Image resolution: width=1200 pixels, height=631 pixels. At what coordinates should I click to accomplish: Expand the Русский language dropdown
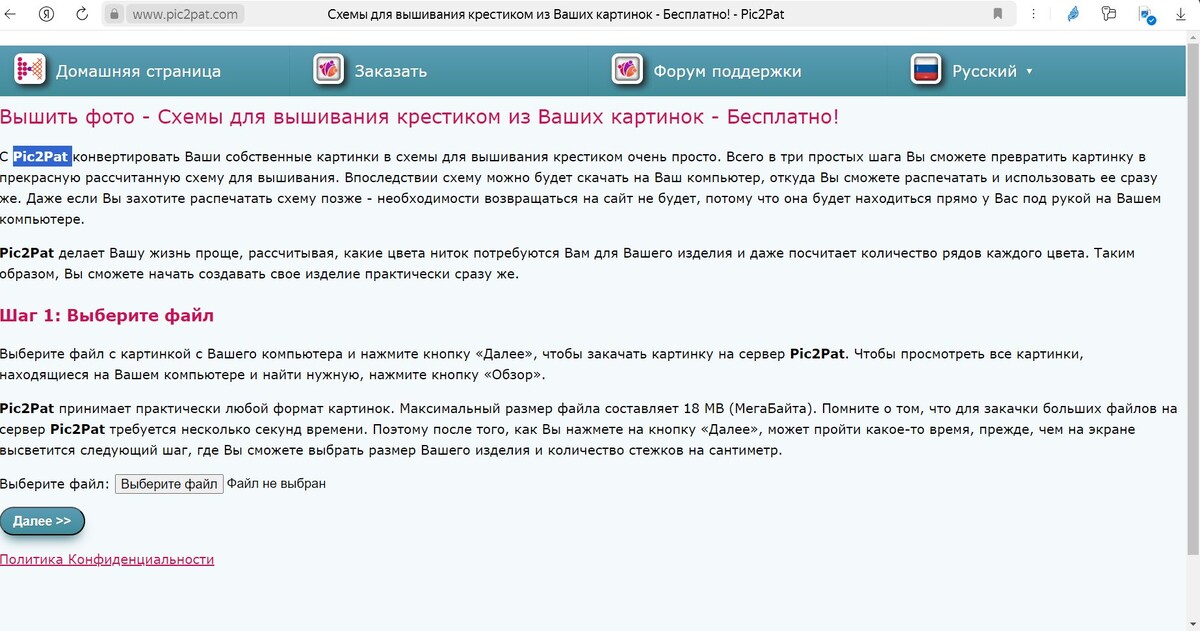[x=993, y=71]
